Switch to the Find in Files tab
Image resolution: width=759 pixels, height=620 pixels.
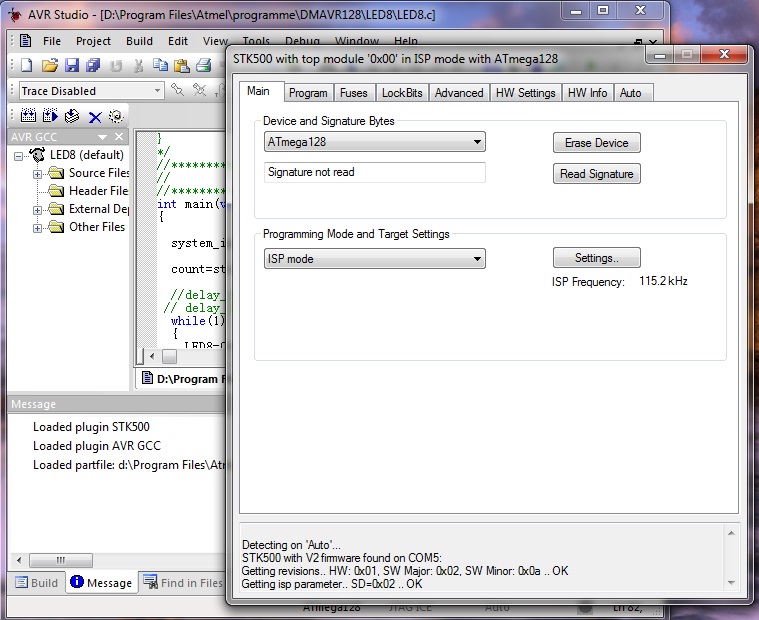pos(183,583)
